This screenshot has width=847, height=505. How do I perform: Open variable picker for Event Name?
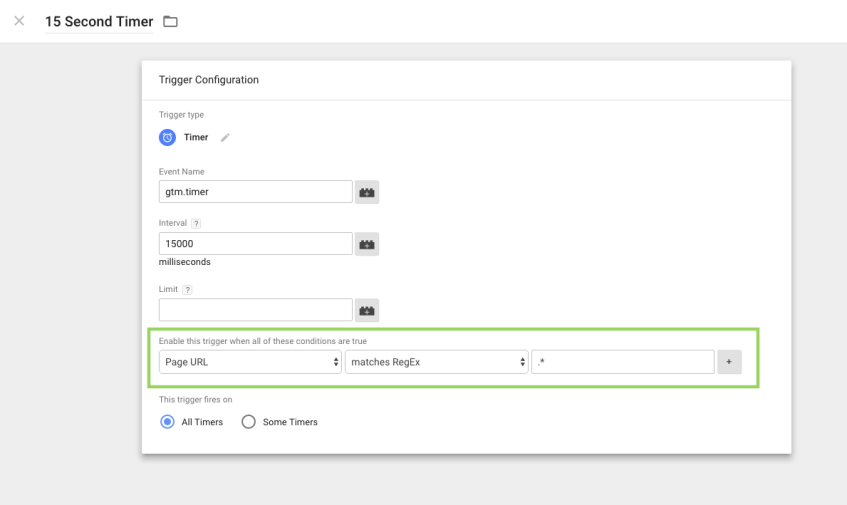coord(367,192)
